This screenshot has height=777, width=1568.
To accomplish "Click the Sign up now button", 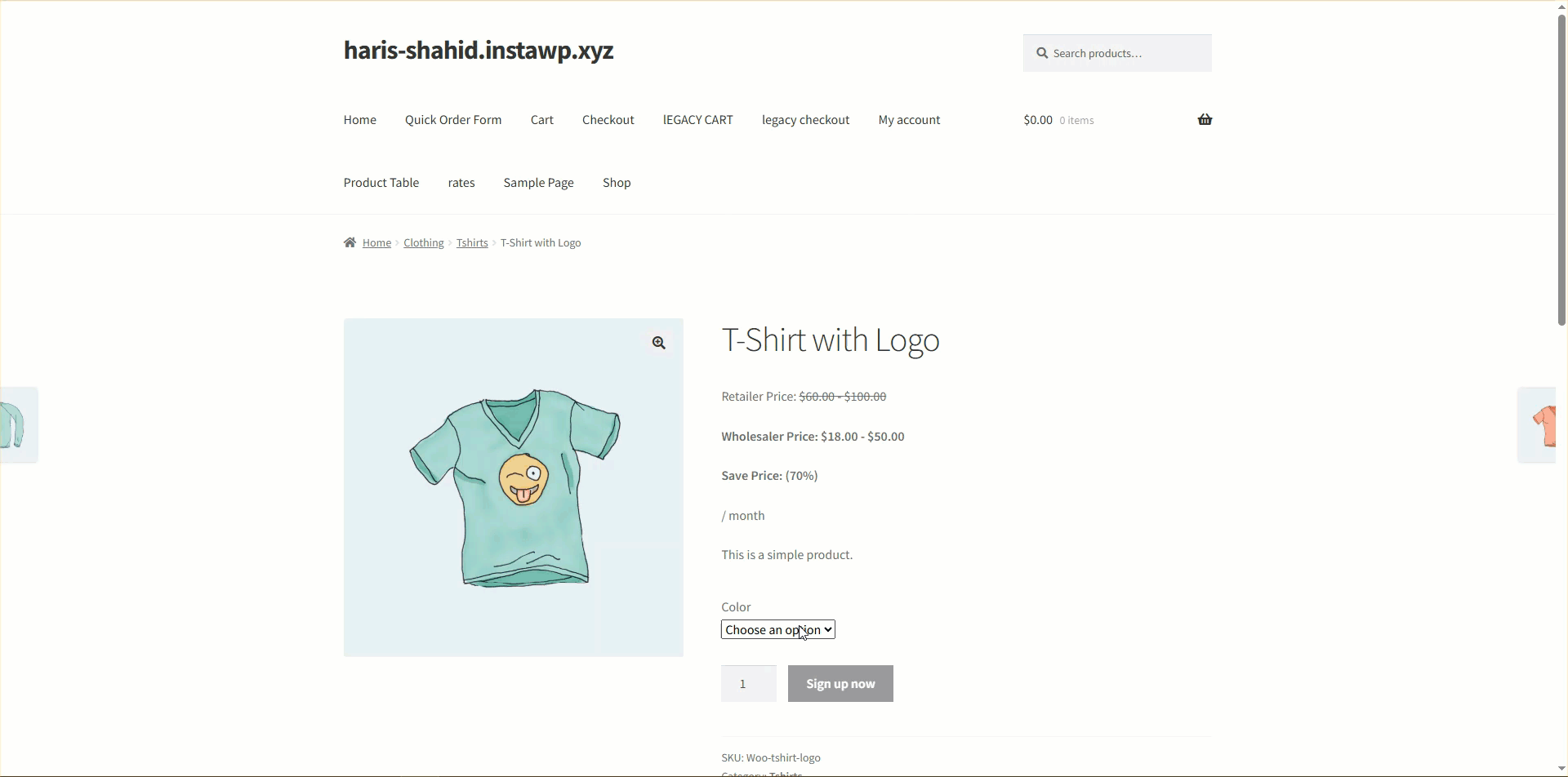I will [x=840, y=684].
